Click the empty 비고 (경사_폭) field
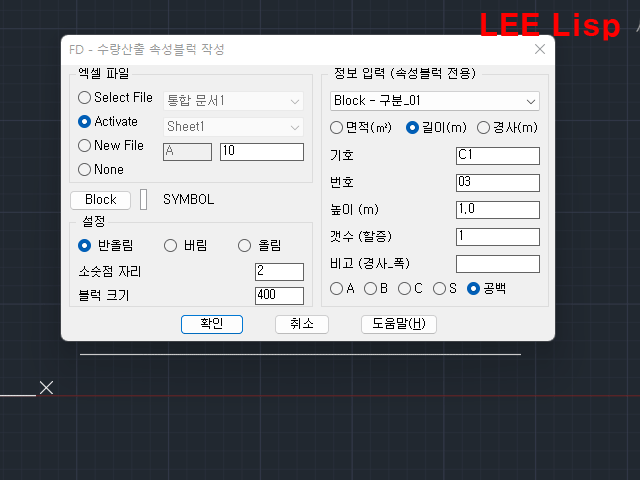 [498, 264]
